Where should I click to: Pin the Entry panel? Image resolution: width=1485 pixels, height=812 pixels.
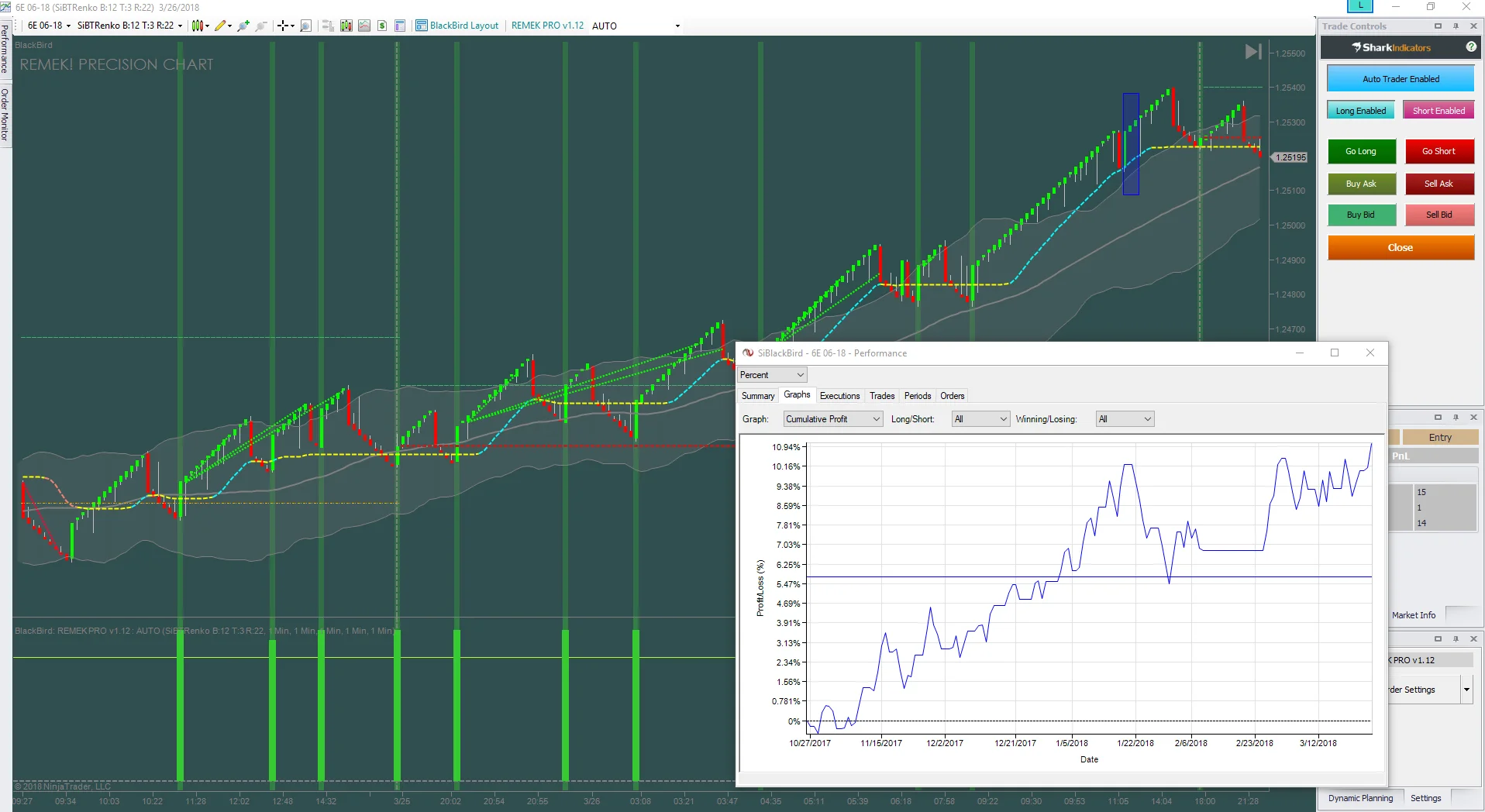click(x=1456, y=417)
